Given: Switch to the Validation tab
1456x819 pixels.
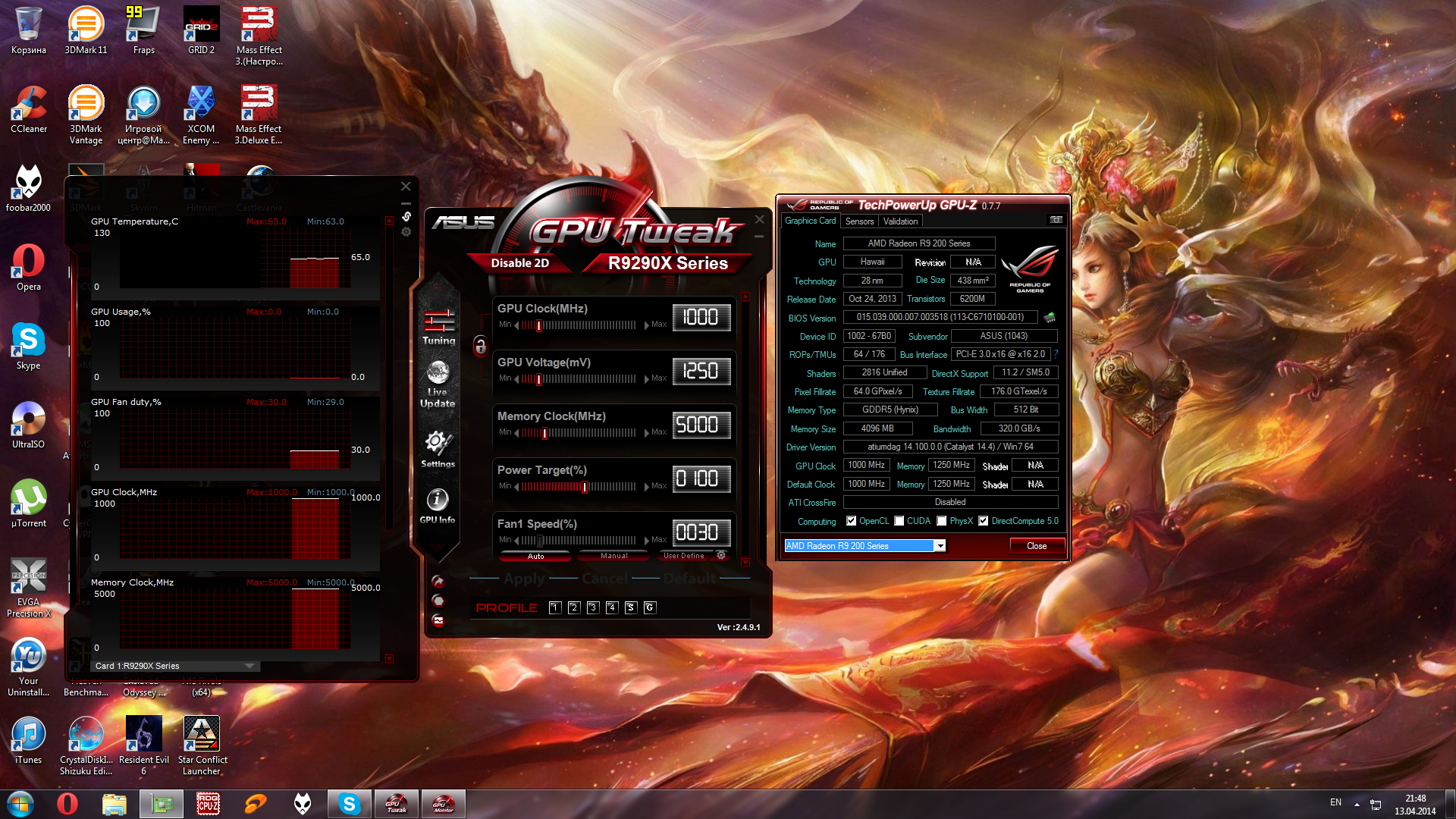Looking at the screenshot, I should click(900, 221).
